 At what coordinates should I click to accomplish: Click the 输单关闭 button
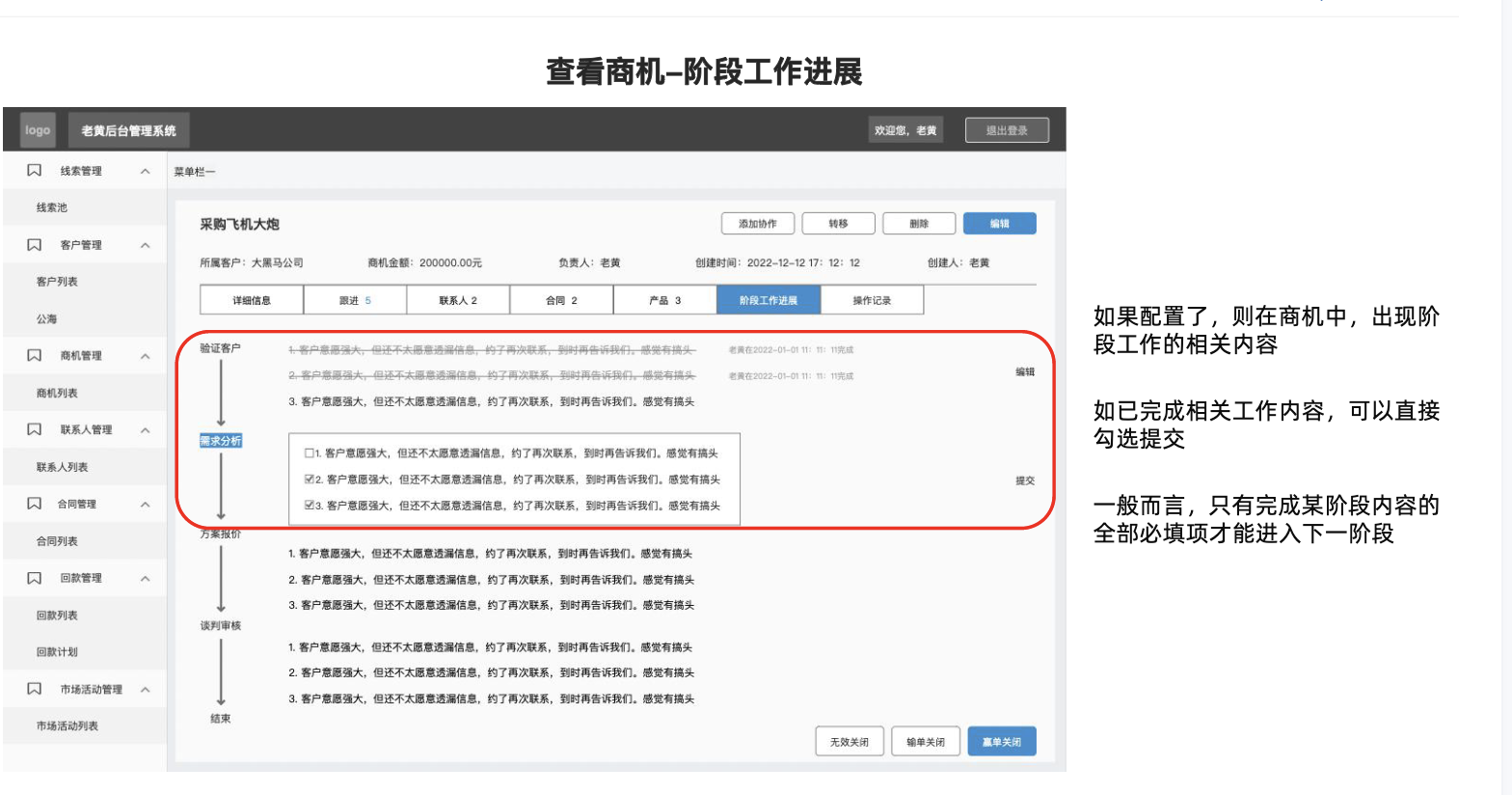tap(926, 742)
